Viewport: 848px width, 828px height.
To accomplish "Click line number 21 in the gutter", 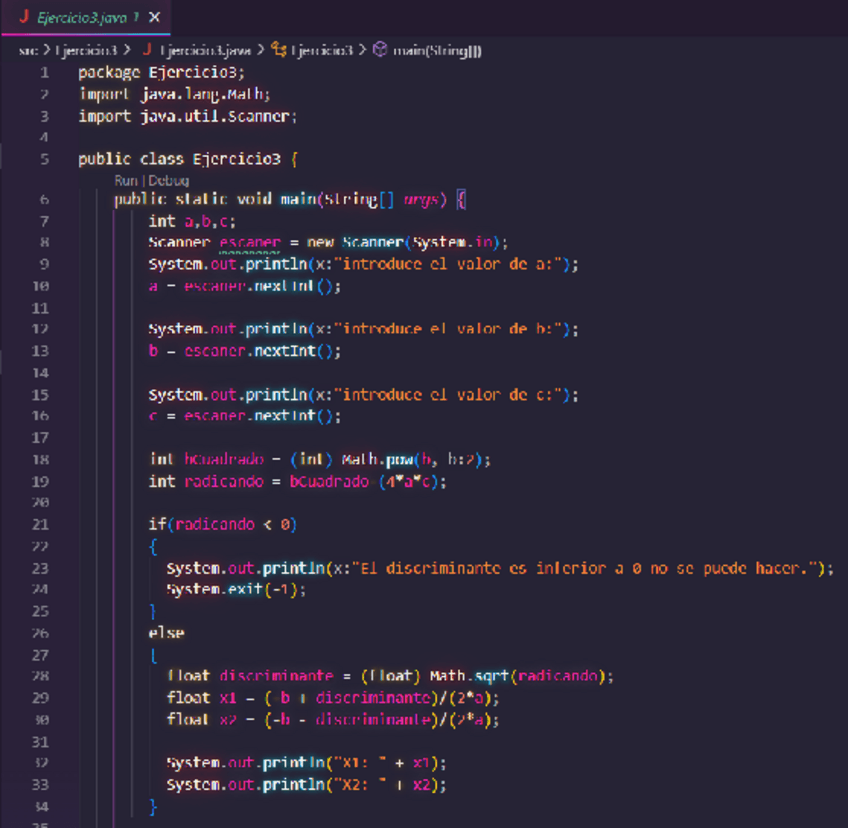I will tap(41, 524).
